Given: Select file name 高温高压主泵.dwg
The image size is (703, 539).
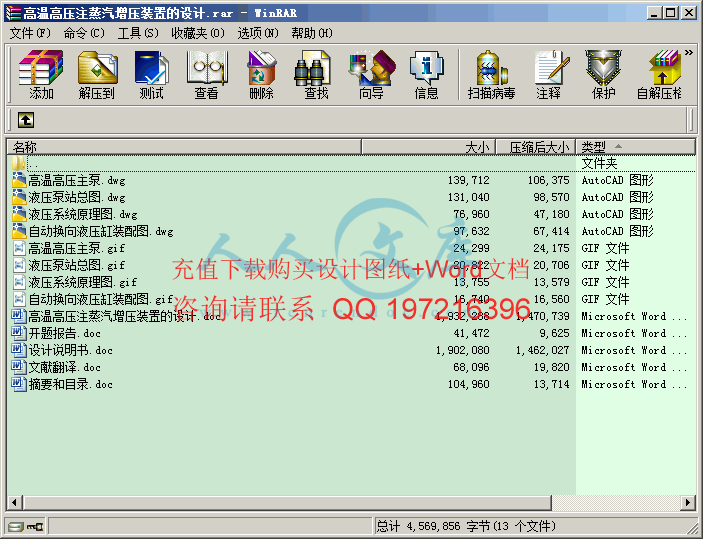Looking at the screenshot, I should 77,180.
